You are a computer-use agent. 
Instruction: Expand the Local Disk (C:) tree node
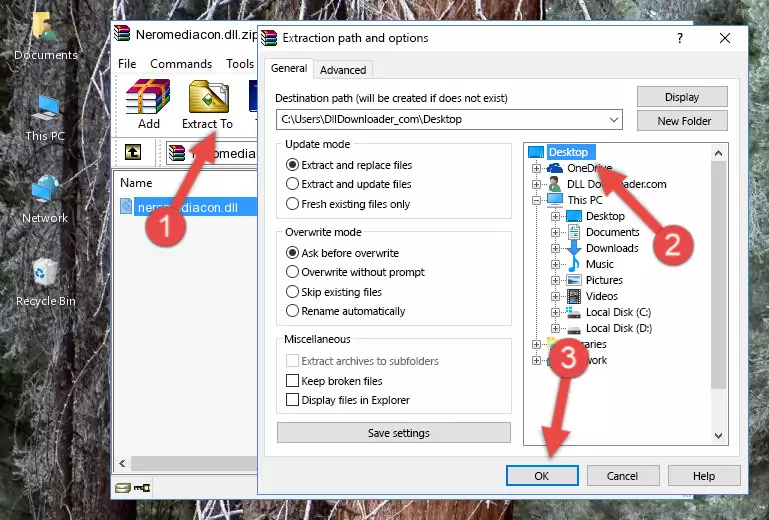click(555, 312)
